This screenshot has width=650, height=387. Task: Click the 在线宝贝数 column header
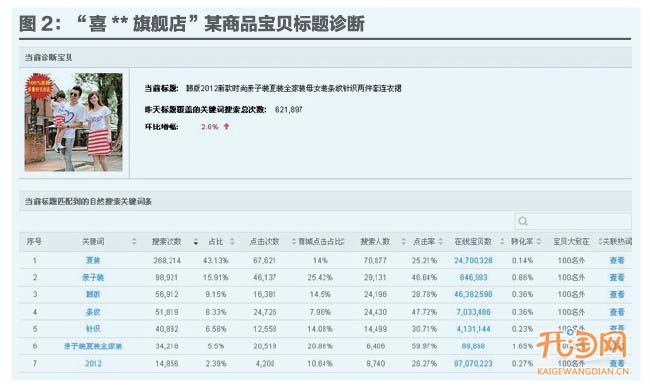coord(473,242)
